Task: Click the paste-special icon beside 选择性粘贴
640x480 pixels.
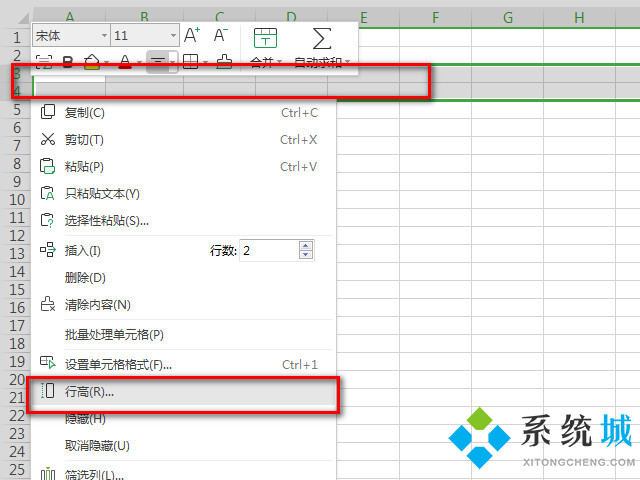Action: (x=48, y=220)
